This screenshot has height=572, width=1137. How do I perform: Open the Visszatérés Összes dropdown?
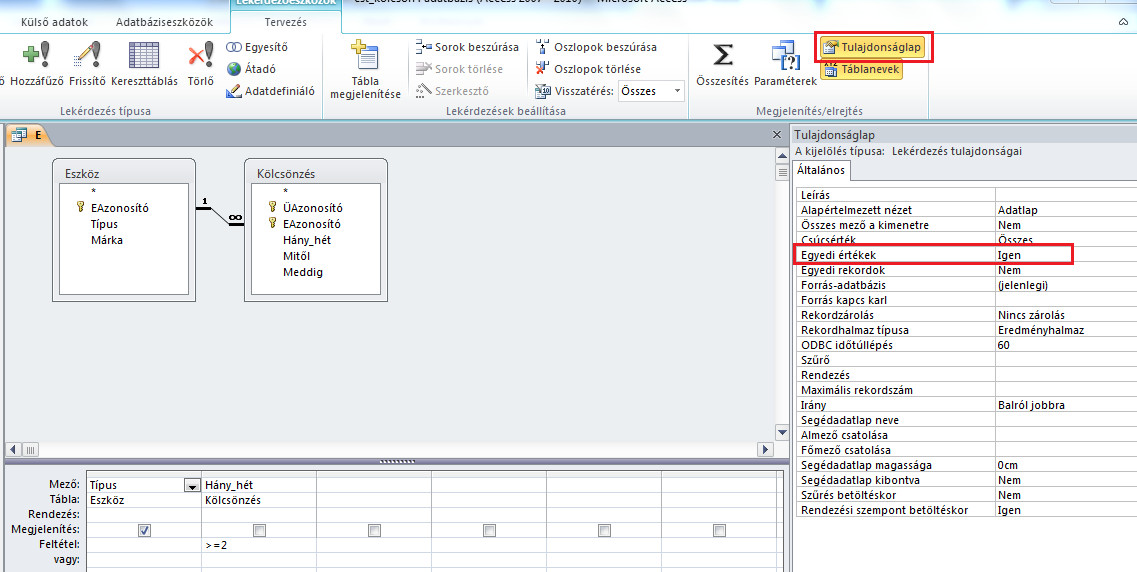coord(677,91)
